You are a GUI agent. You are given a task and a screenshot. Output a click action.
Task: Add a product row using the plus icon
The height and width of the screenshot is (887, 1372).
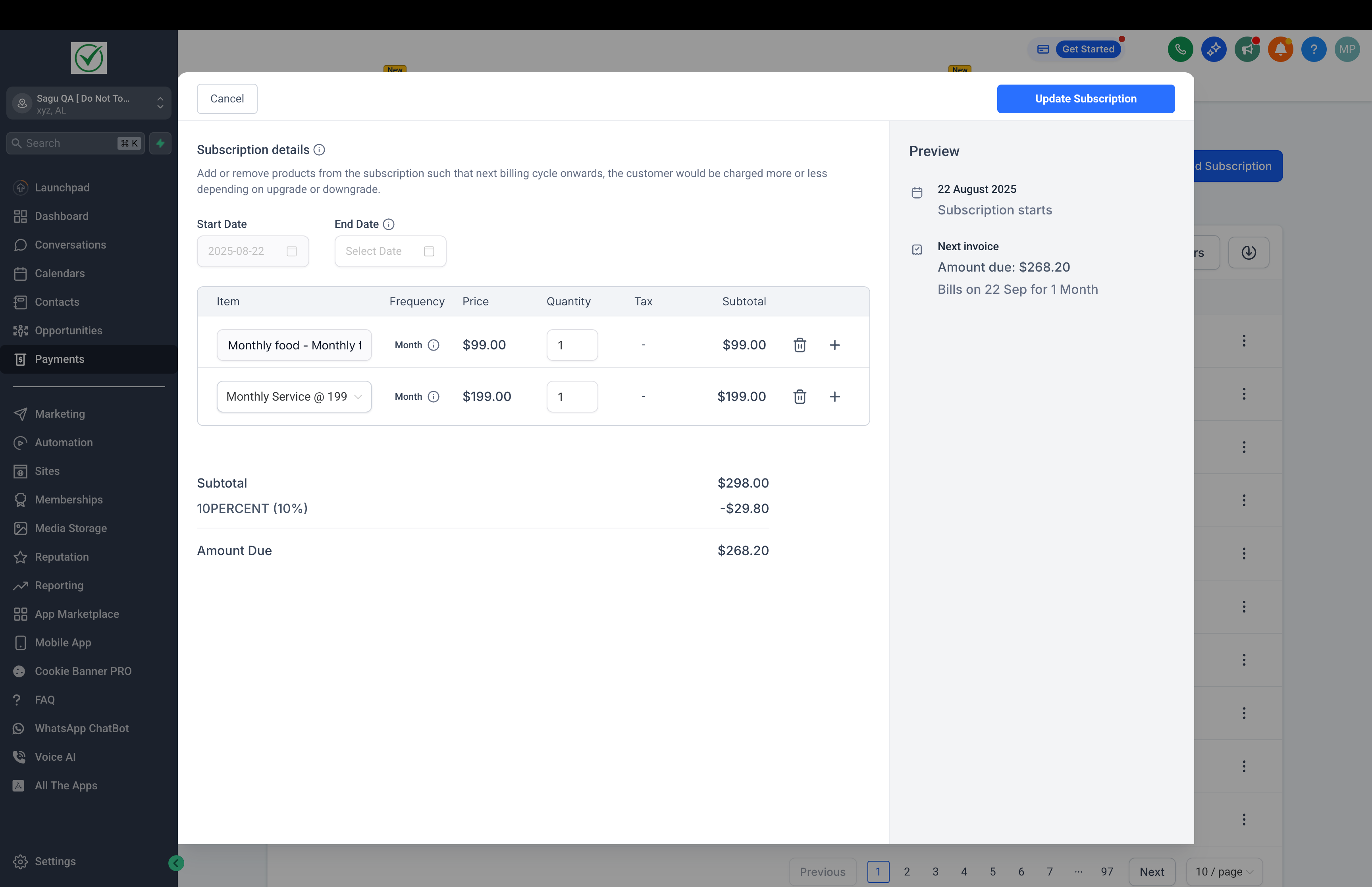point(835,344)
